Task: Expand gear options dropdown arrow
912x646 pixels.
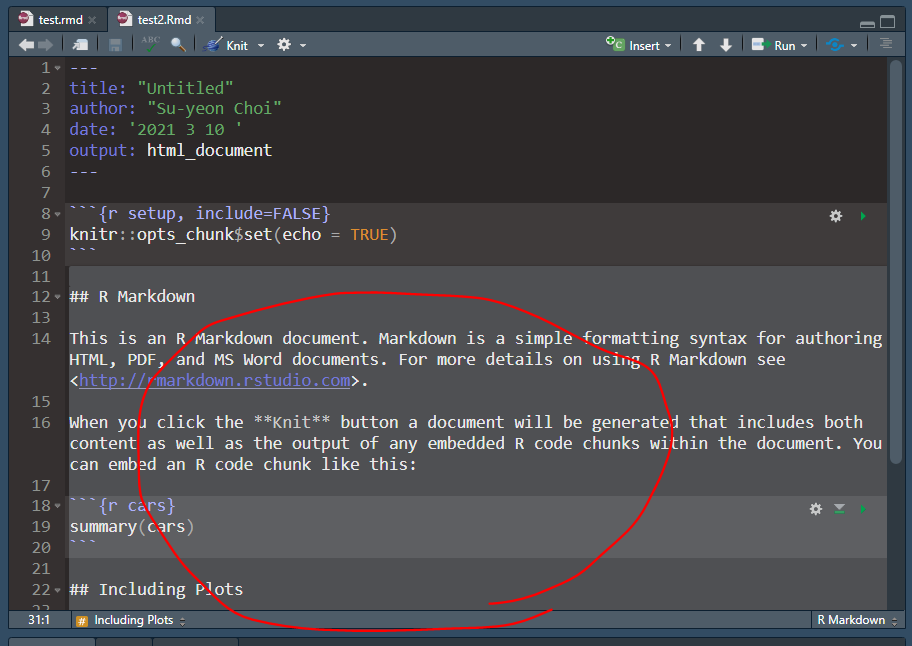Action: point(302,45)
